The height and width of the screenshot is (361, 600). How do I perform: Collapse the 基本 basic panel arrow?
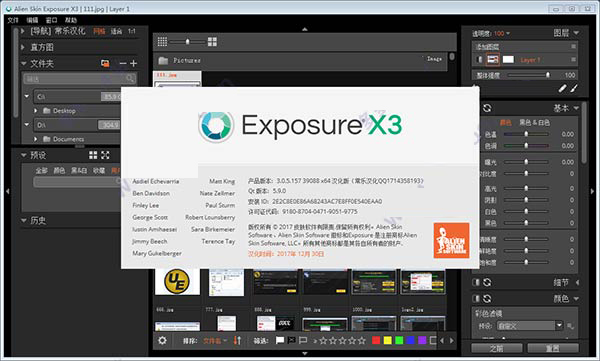(576, 108)
